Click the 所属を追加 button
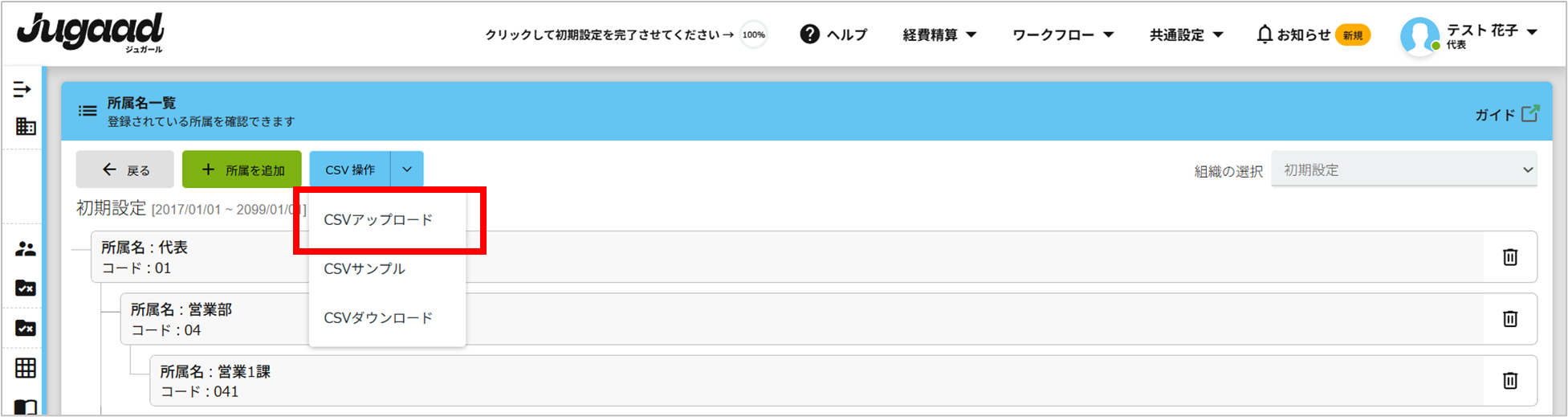This screenshot has height=417, width=1568. [242, 170]
